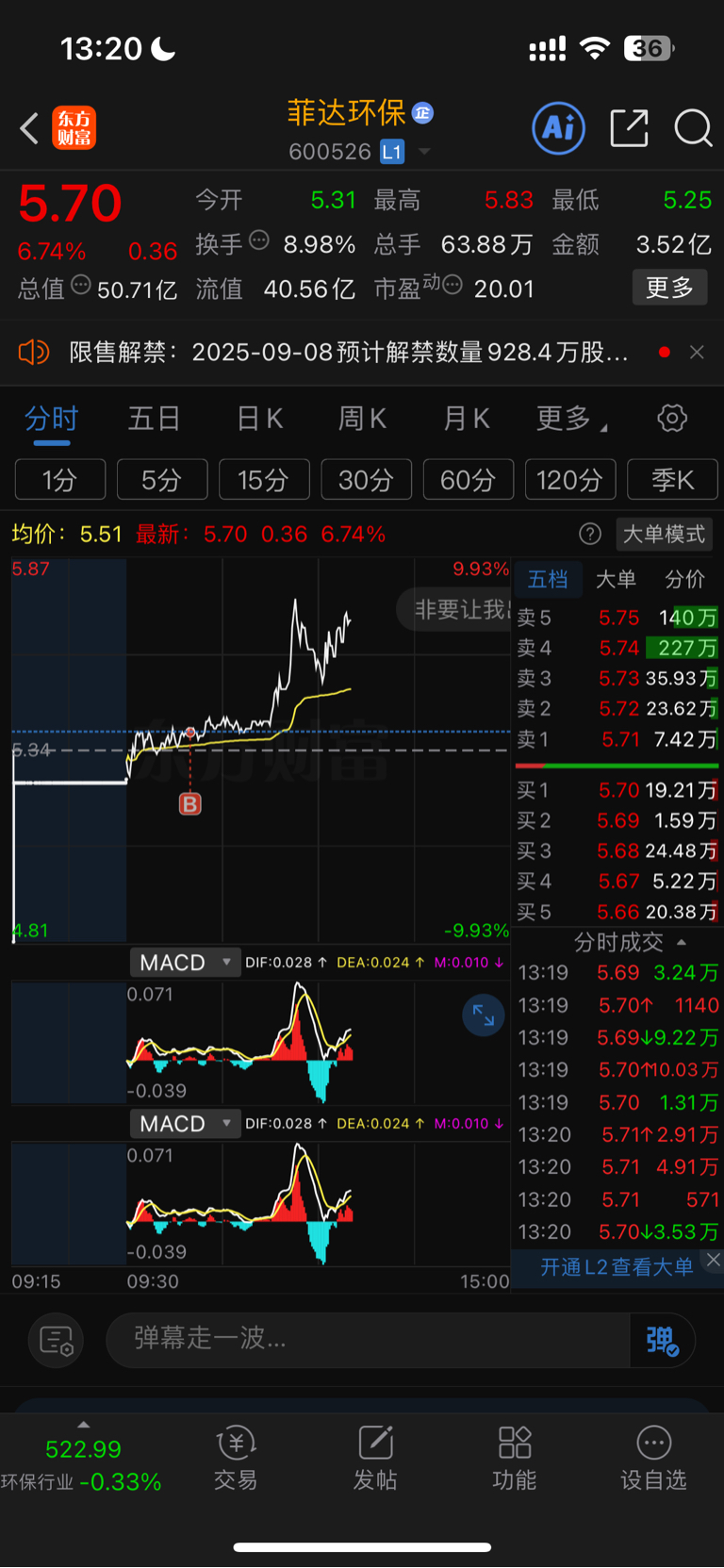Tap the Wi-Fi status icon
This screenshot has width=724, height=1568.
[595, 48]
